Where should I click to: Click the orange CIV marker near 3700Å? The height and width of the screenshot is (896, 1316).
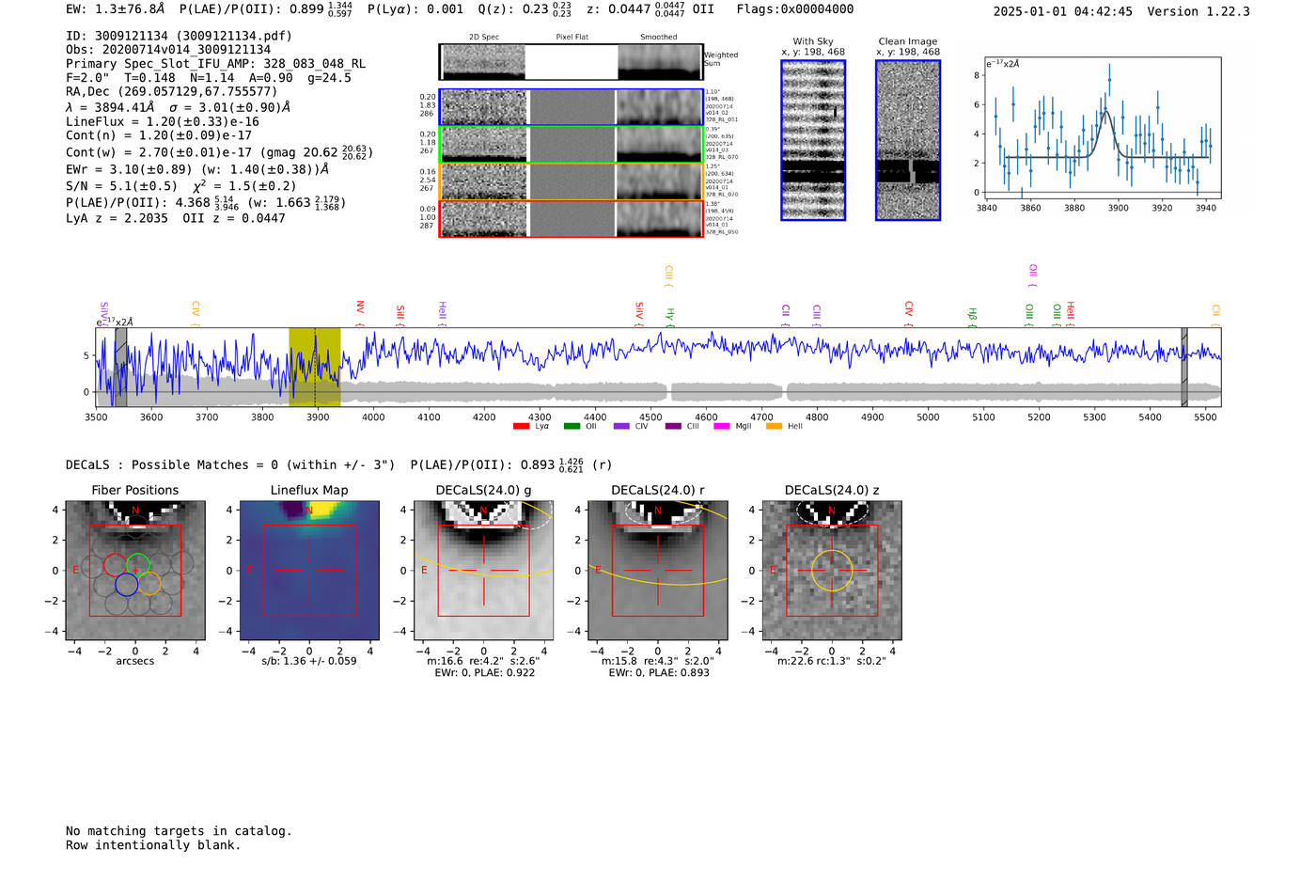tap(196, 314)
